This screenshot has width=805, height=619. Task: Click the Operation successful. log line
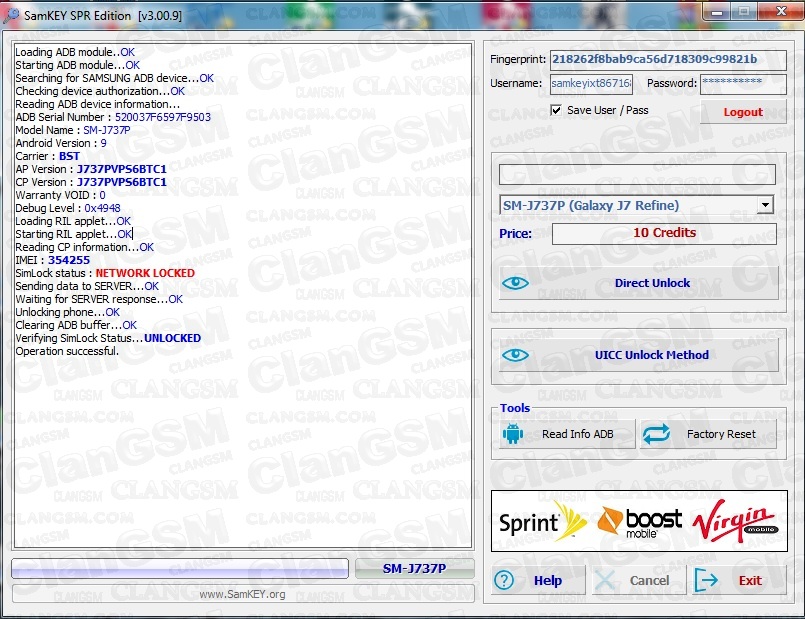pyautogui.click(x=67, y=351)
